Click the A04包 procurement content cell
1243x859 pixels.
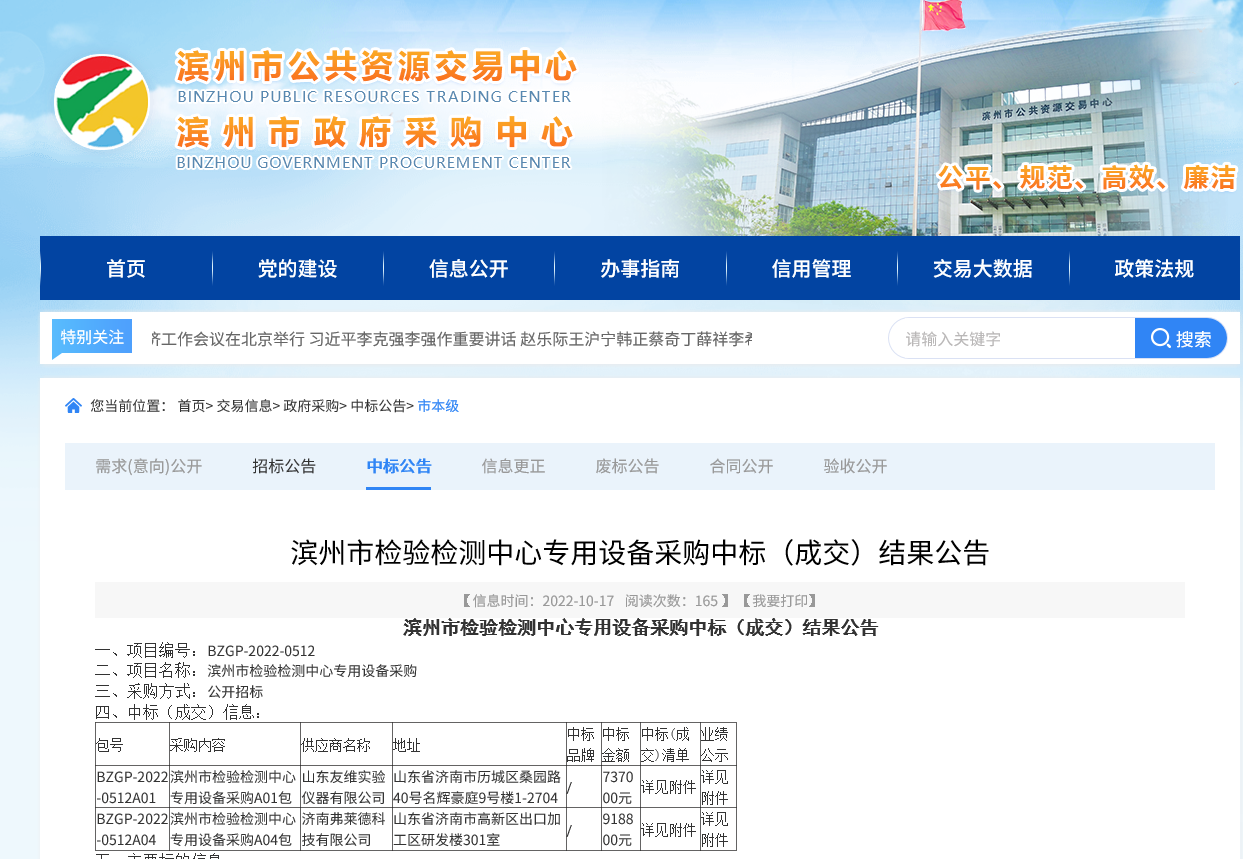pyautogui.click(x=234, y=829)
